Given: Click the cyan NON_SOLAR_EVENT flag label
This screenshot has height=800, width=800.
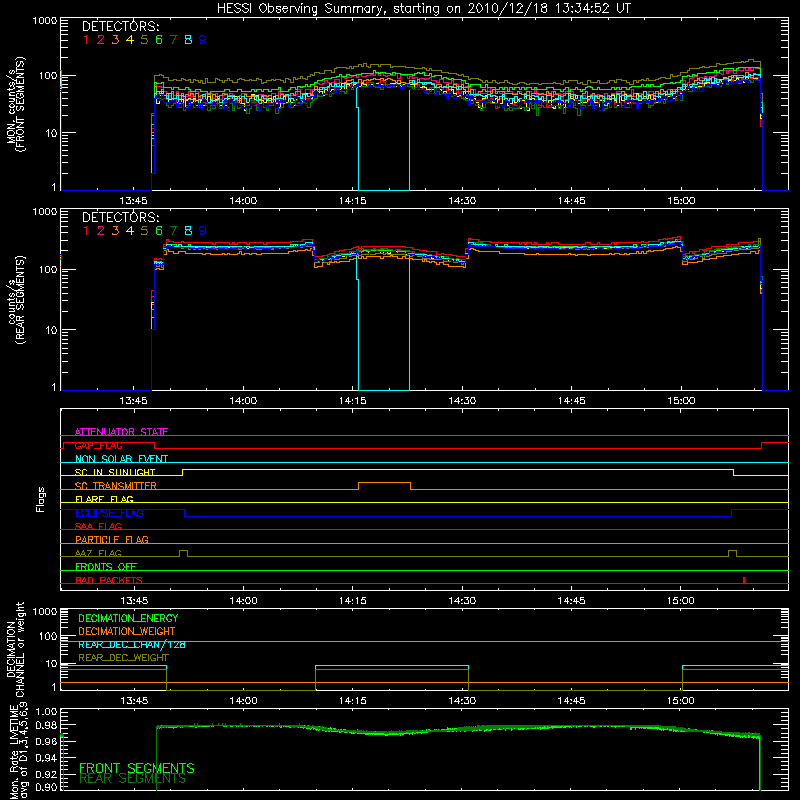Looking at the screenshot, I should (x=121, y=459).
